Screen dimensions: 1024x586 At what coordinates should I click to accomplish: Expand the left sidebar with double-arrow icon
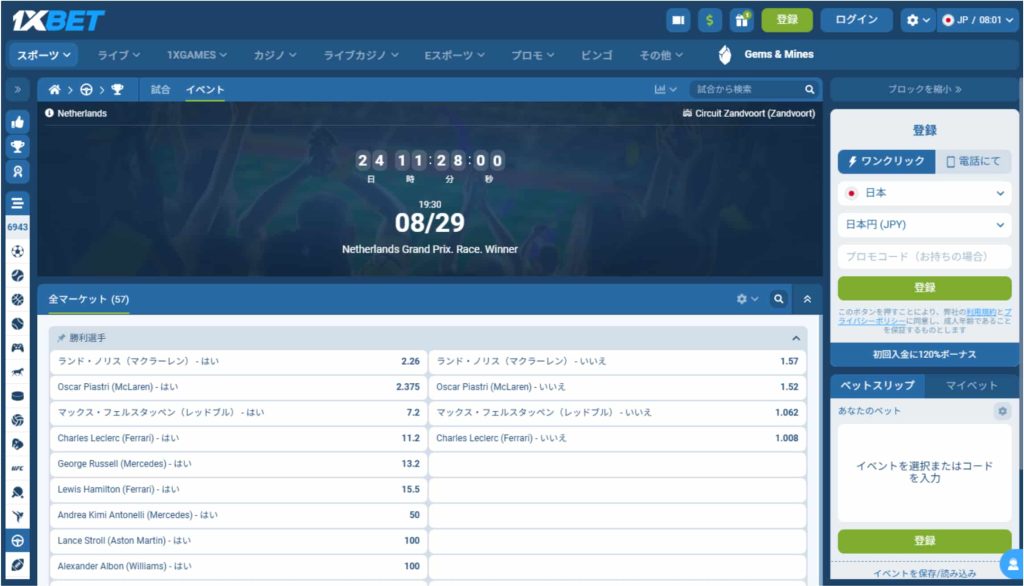coord(18,90)
